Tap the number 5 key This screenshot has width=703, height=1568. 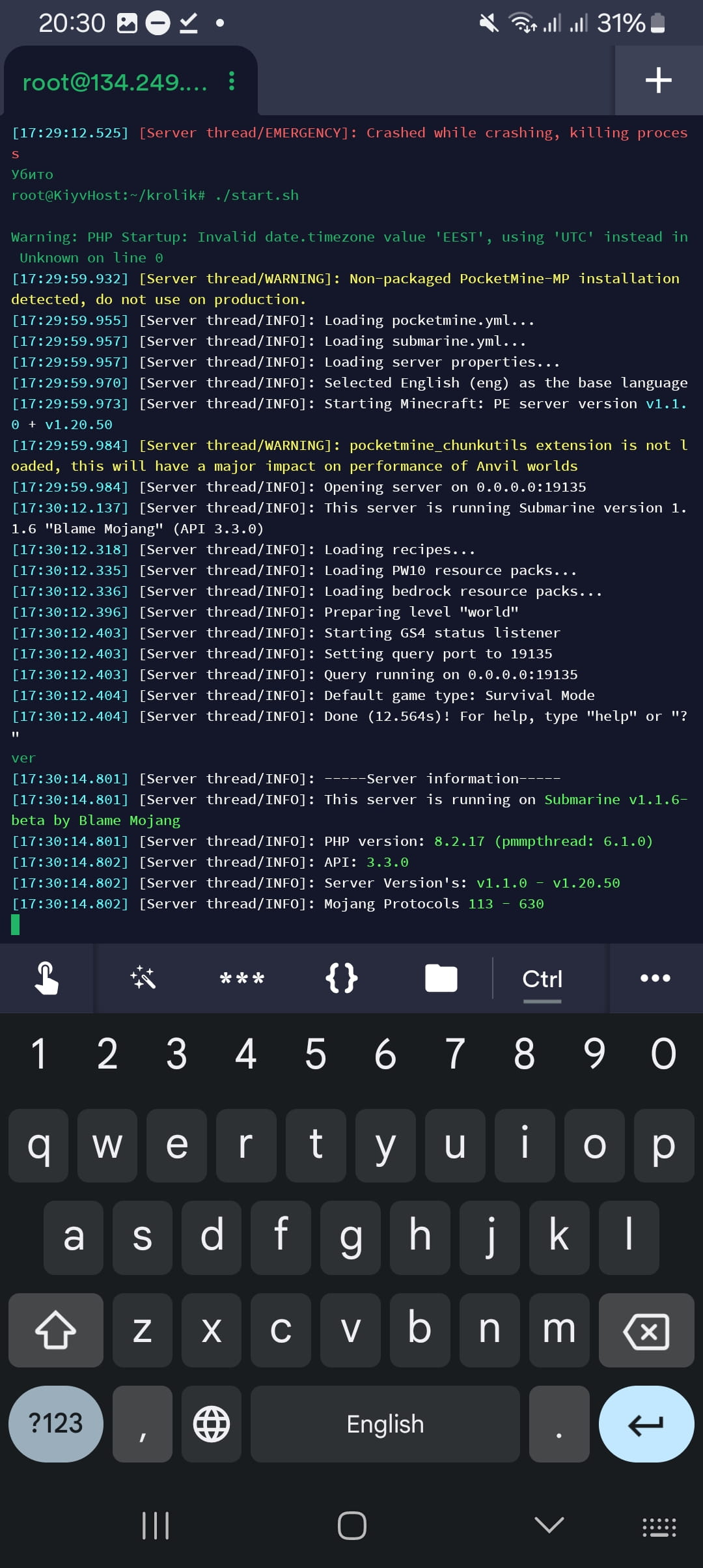point(316,1054)
